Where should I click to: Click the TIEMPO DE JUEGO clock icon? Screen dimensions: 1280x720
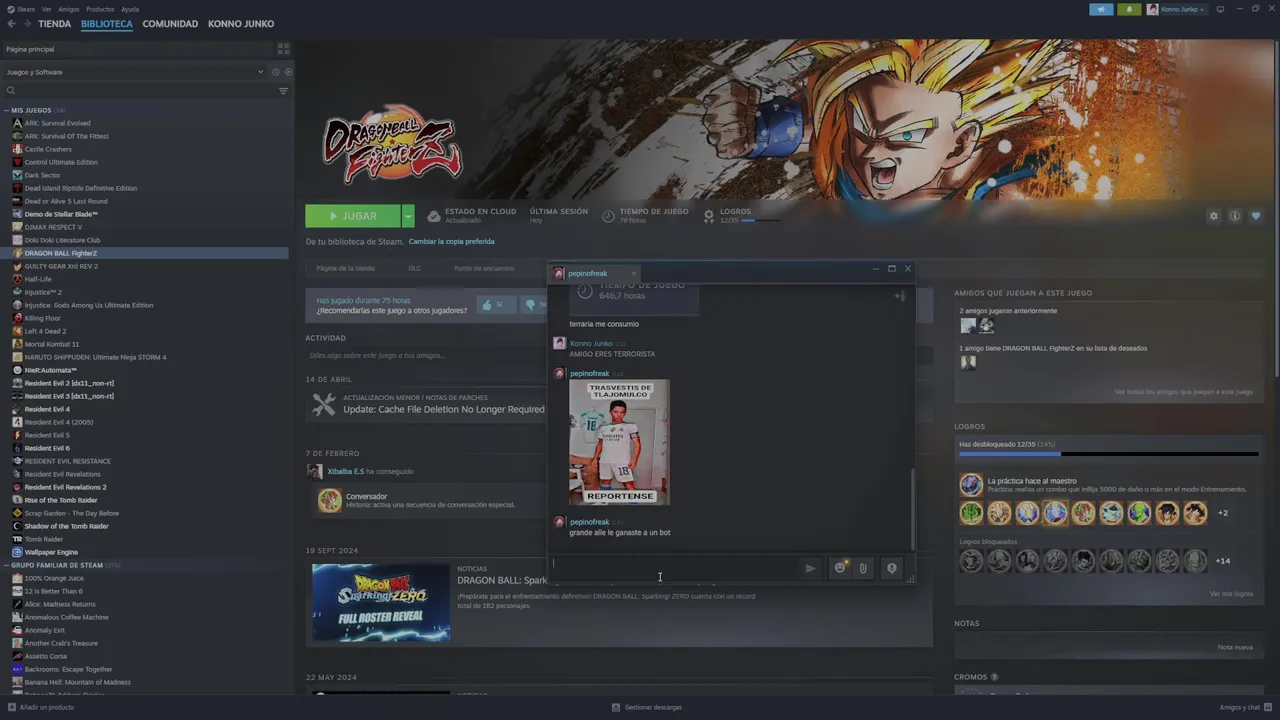pyautogui.click(x=609, y=216)
